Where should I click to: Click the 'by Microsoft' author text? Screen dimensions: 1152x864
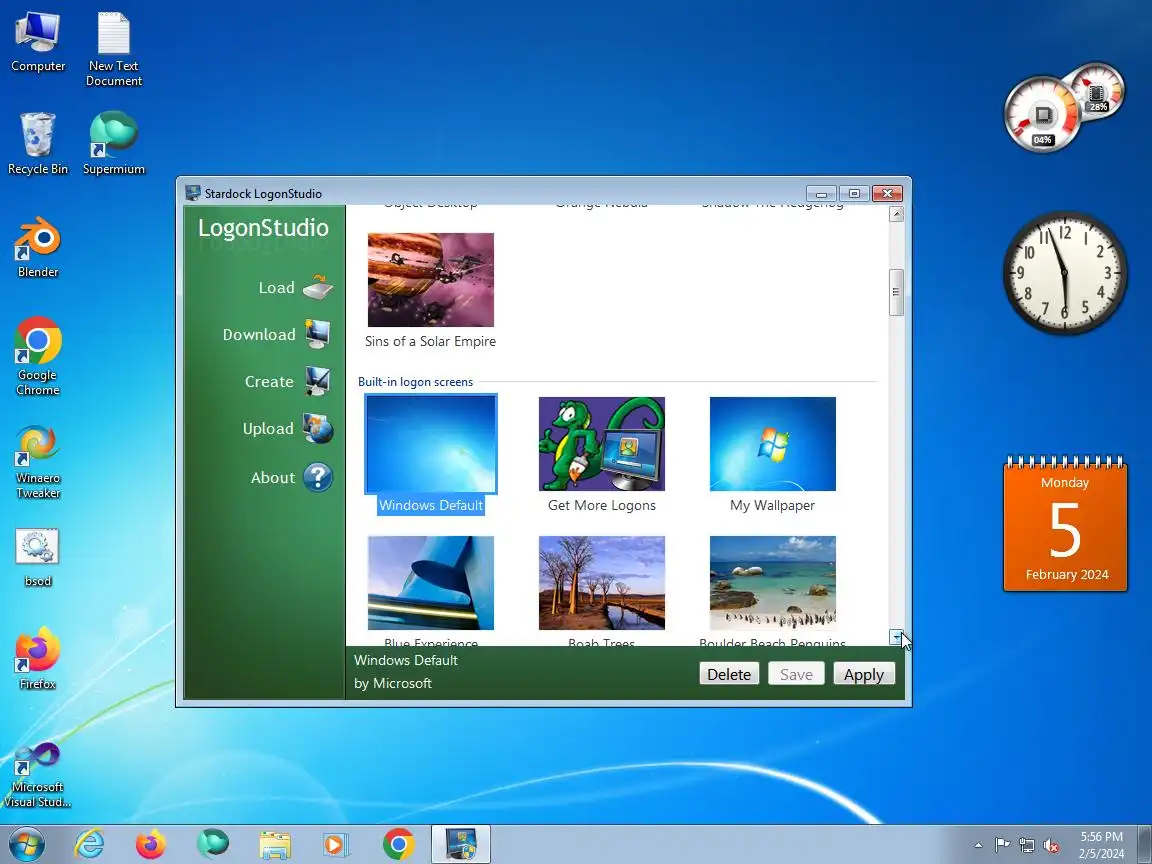393,683
